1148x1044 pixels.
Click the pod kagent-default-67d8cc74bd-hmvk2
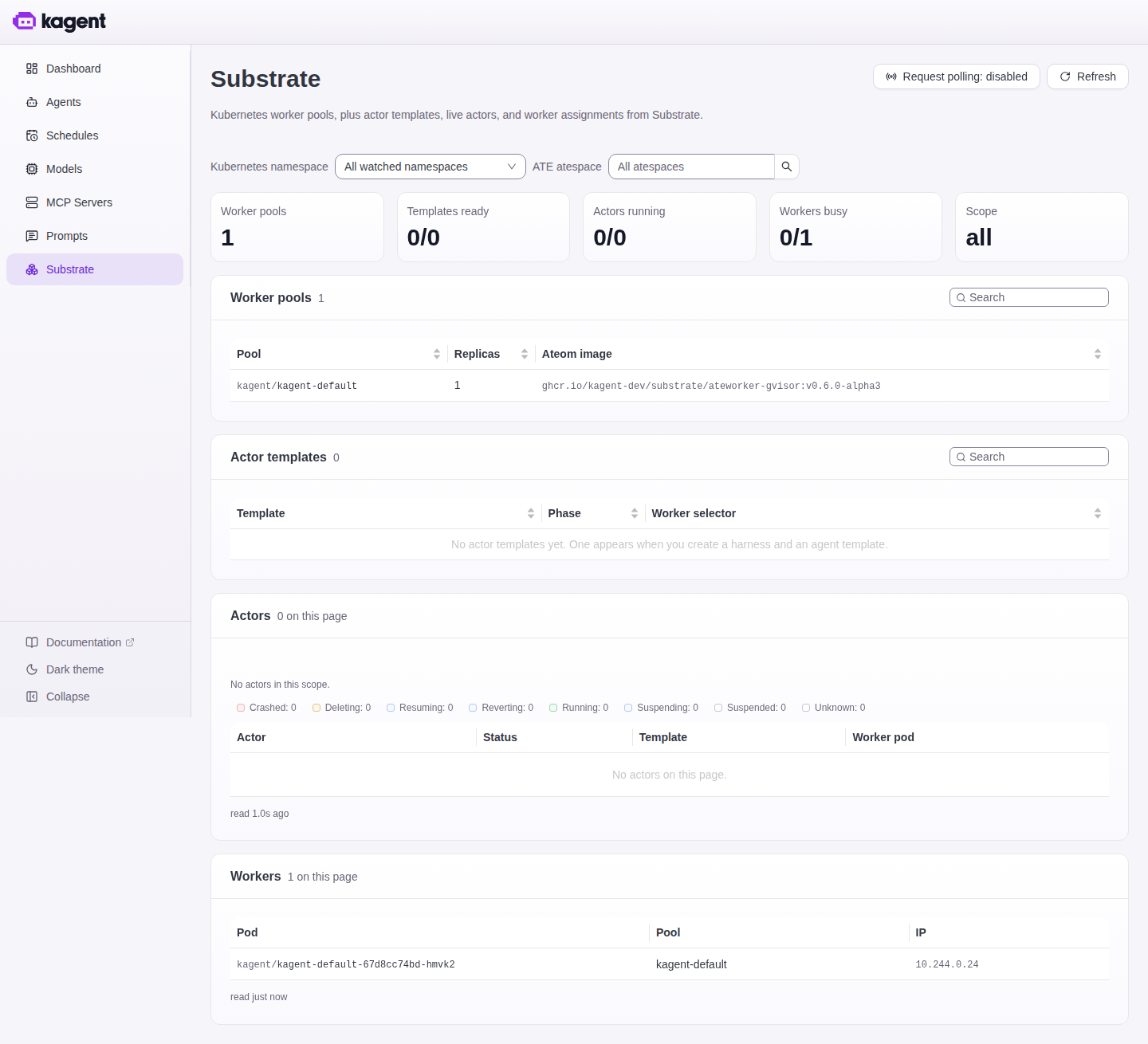pos(346,964)
